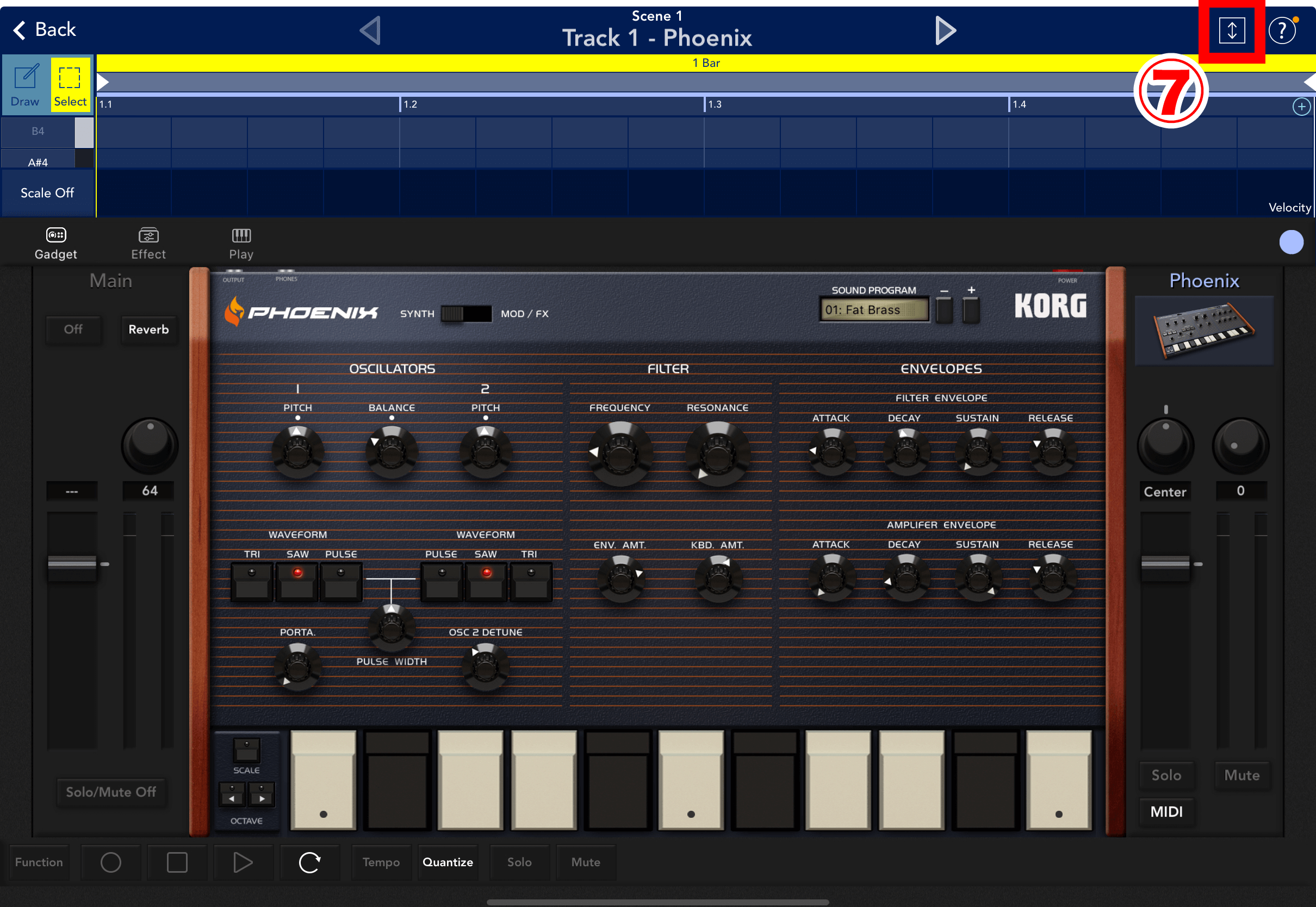
Task: Click the ENV. AMT. knob
Action: click(x=620, y=579)
